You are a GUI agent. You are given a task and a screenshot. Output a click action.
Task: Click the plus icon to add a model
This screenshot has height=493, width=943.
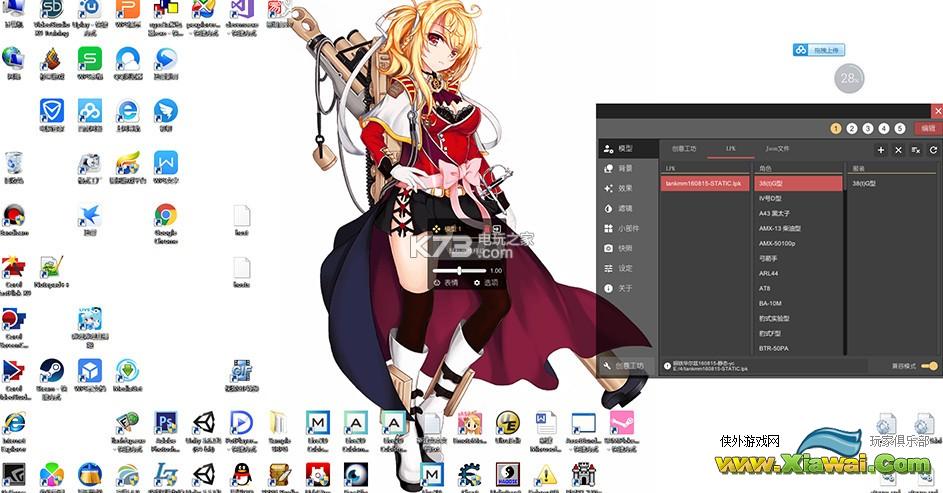(880, 150)
